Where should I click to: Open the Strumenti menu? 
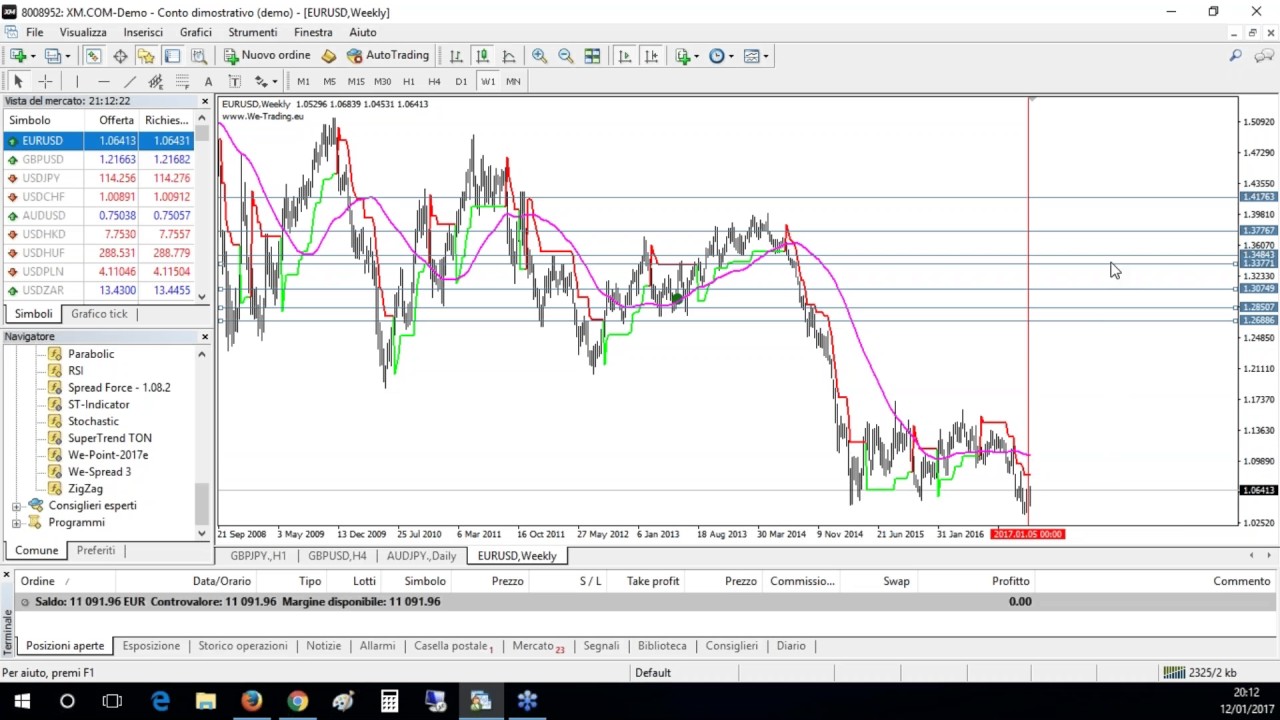(x=253, y=32)
